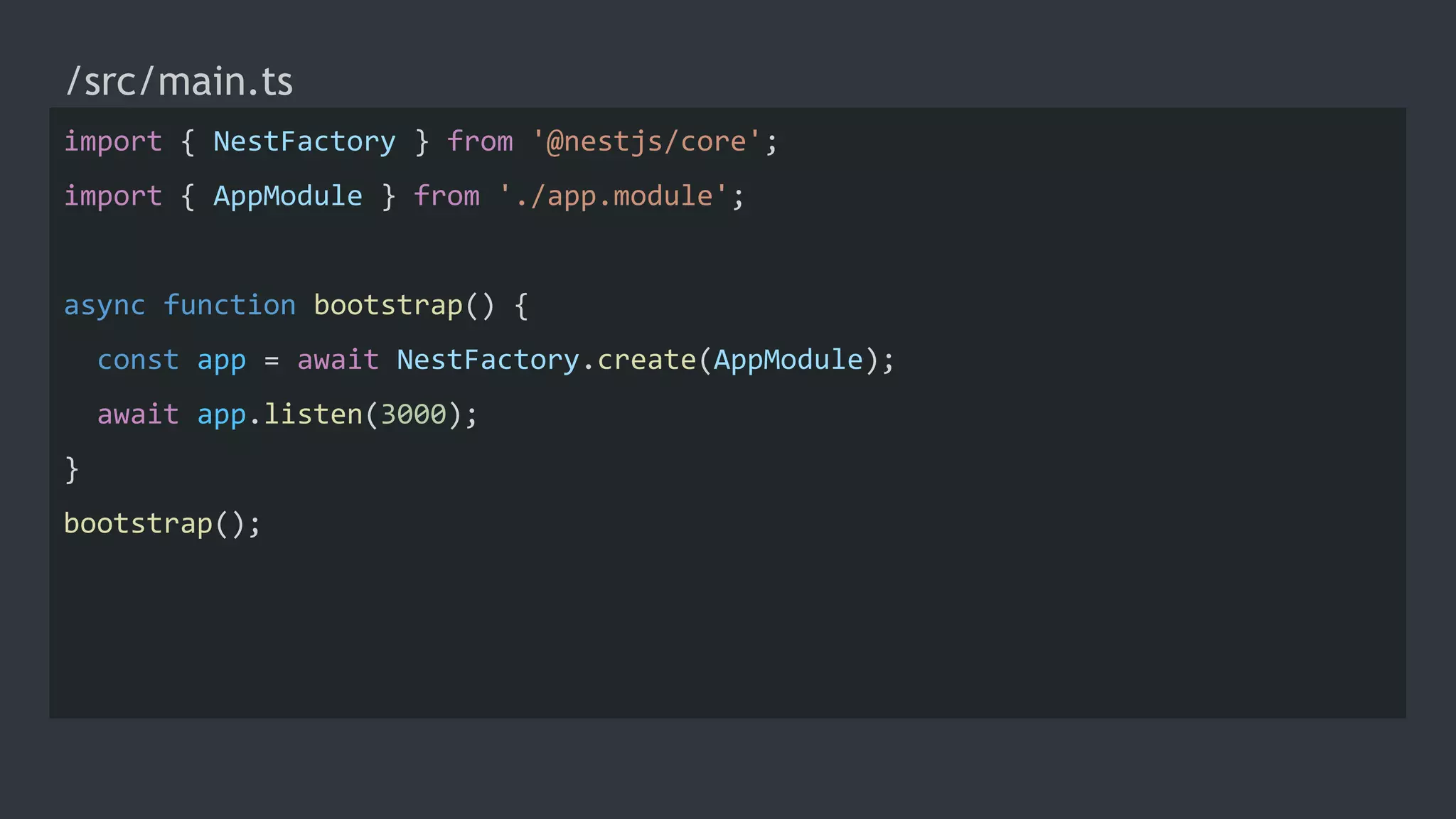Click 'AppModule' inside the create call
The width and height of the screenshot is (1456, 819).
click(788, 360)
